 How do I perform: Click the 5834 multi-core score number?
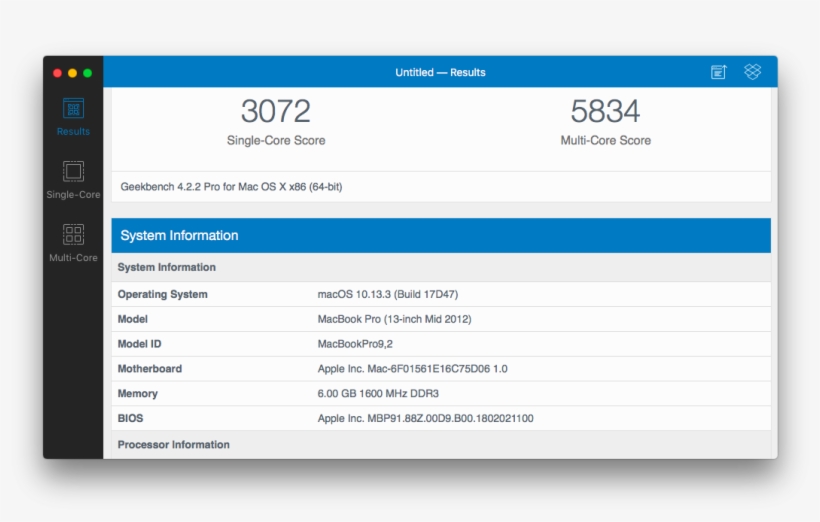click(x=605, y=111)
